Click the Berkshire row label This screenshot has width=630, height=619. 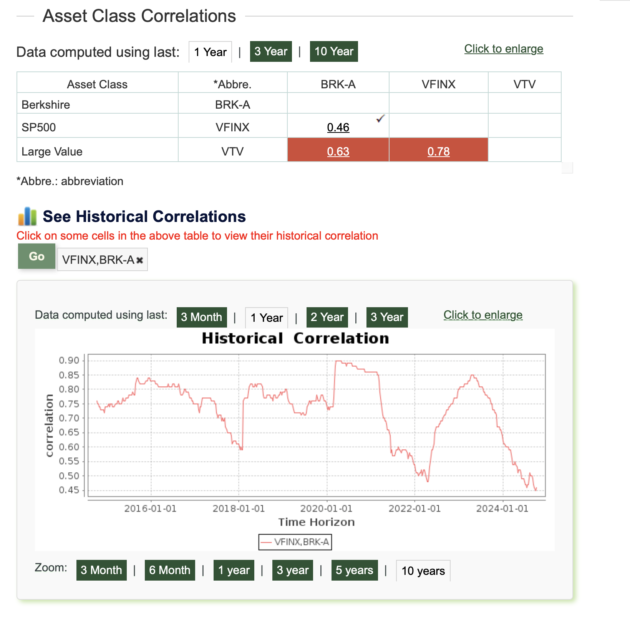45,105
